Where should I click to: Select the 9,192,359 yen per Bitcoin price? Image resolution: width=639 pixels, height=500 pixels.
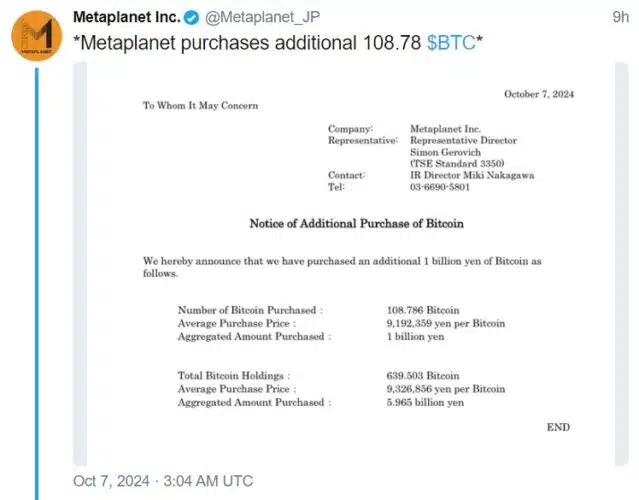tap(446, 323)
